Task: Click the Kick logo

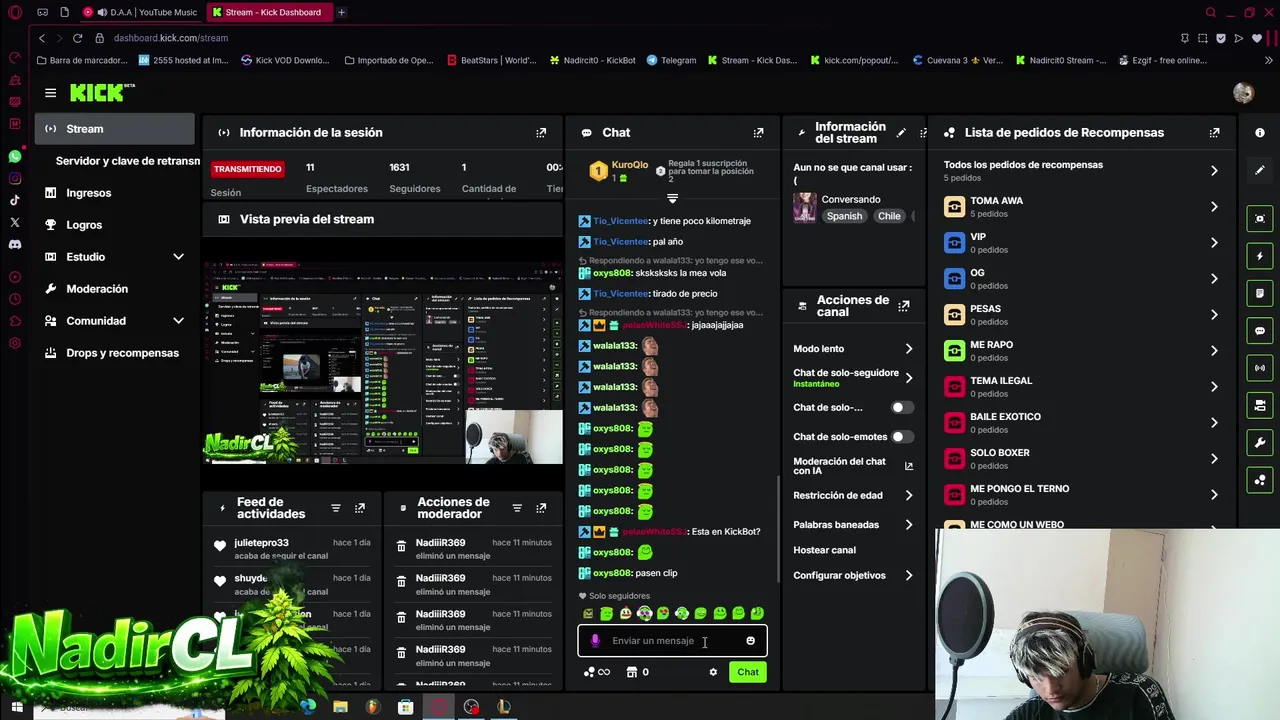Action: click(x=102, y=92)
